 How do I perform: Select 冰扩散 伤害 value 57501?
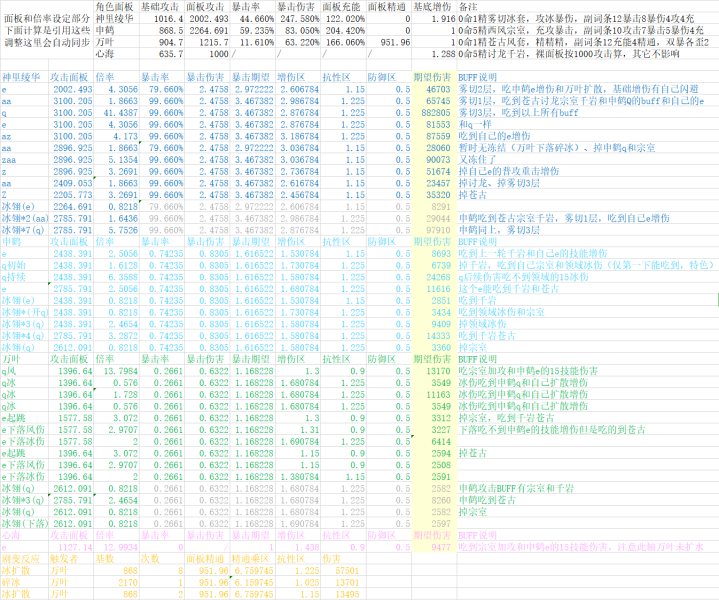(x=347, y=571)
